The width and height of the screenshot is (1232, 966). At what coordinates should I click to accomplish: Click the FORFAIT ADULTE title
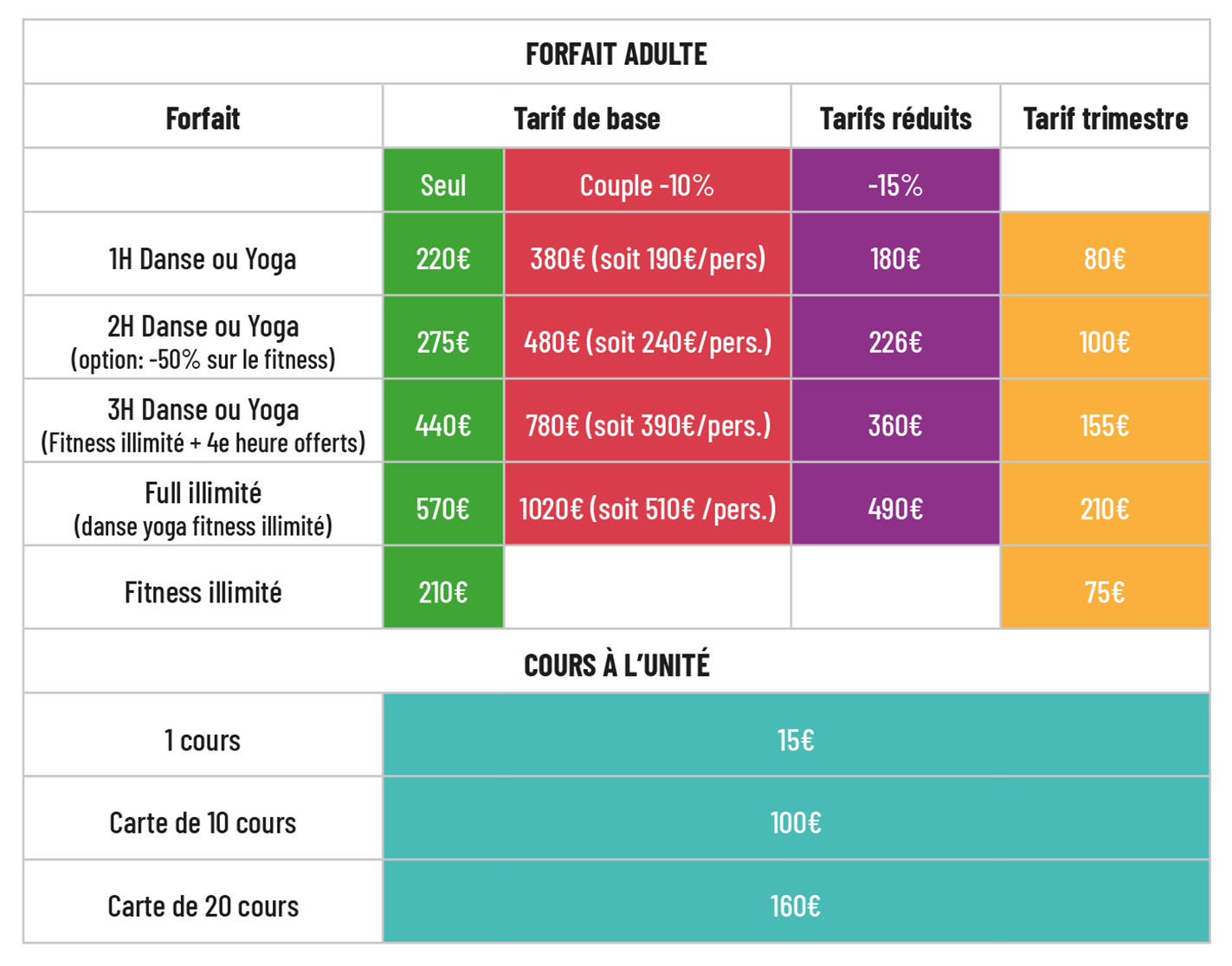(x=616, y=55)
